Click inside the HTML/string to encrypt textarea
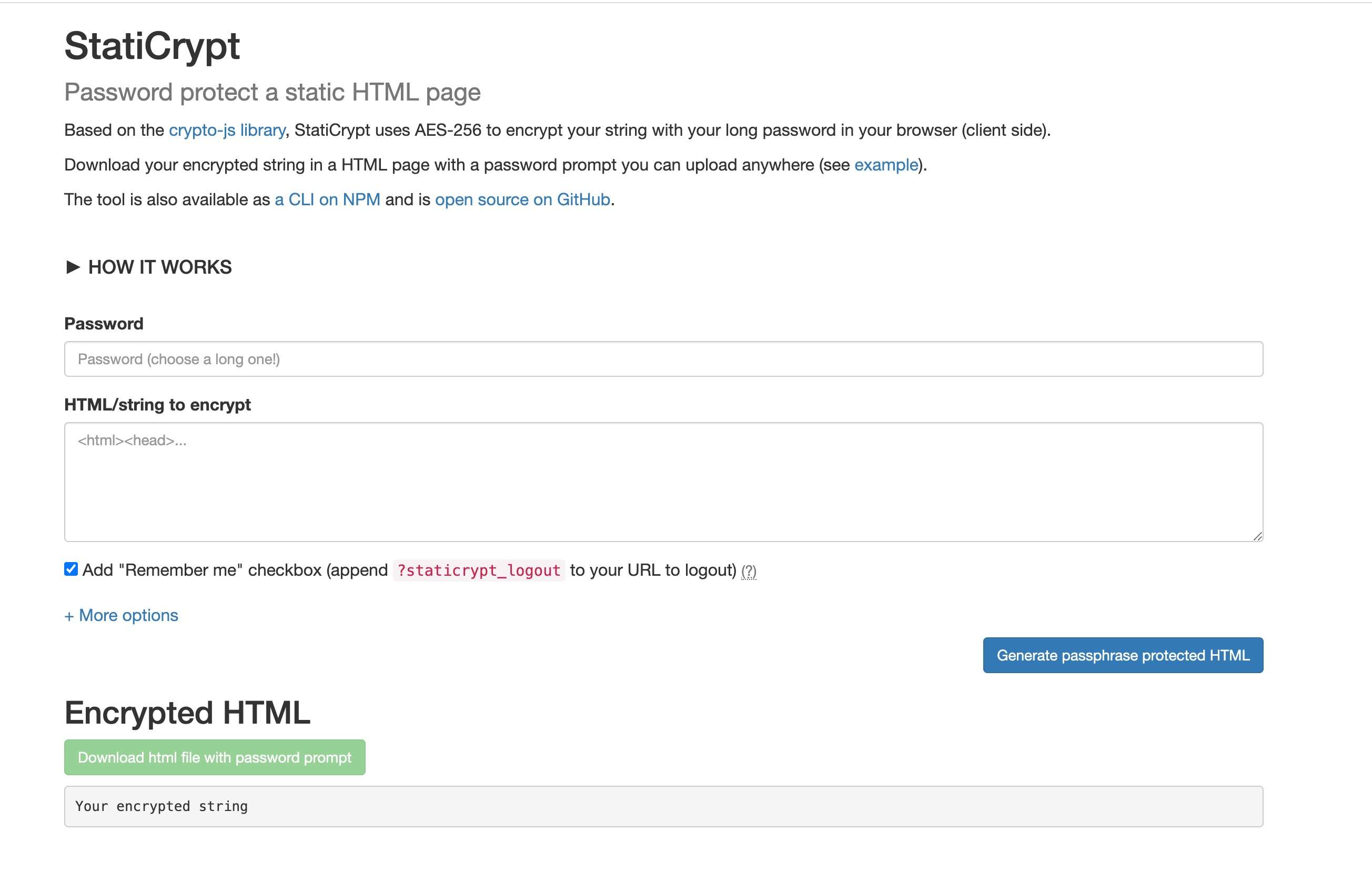 click(663, 482)
